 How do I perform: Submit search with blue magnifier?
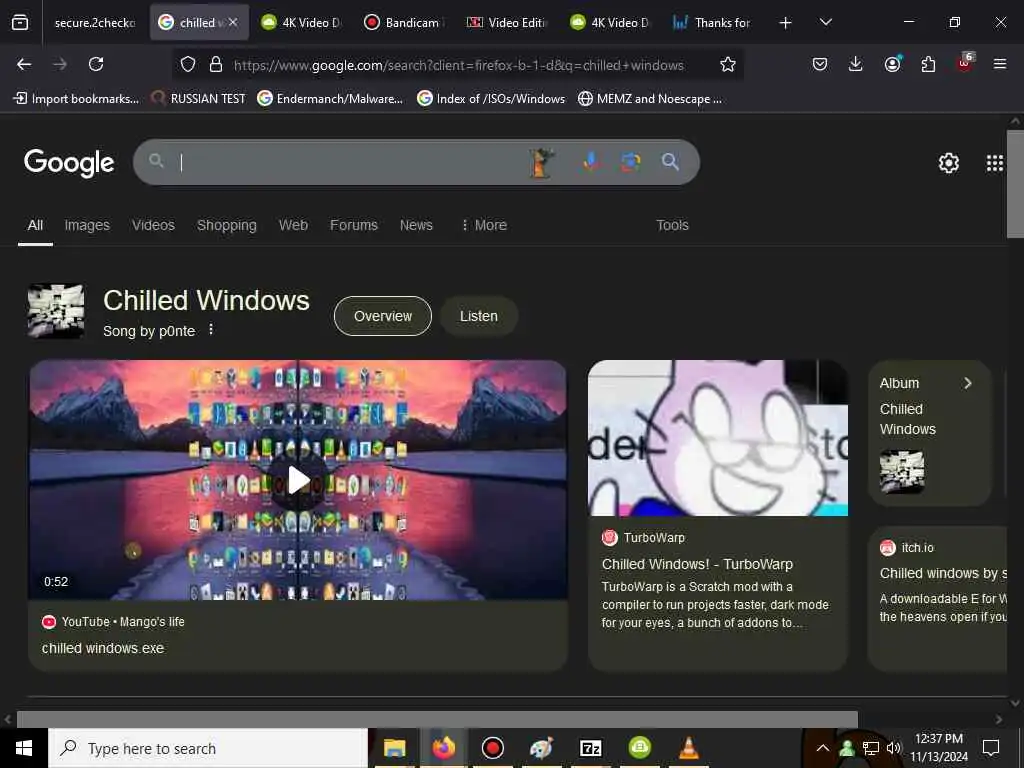coord(670,161)
